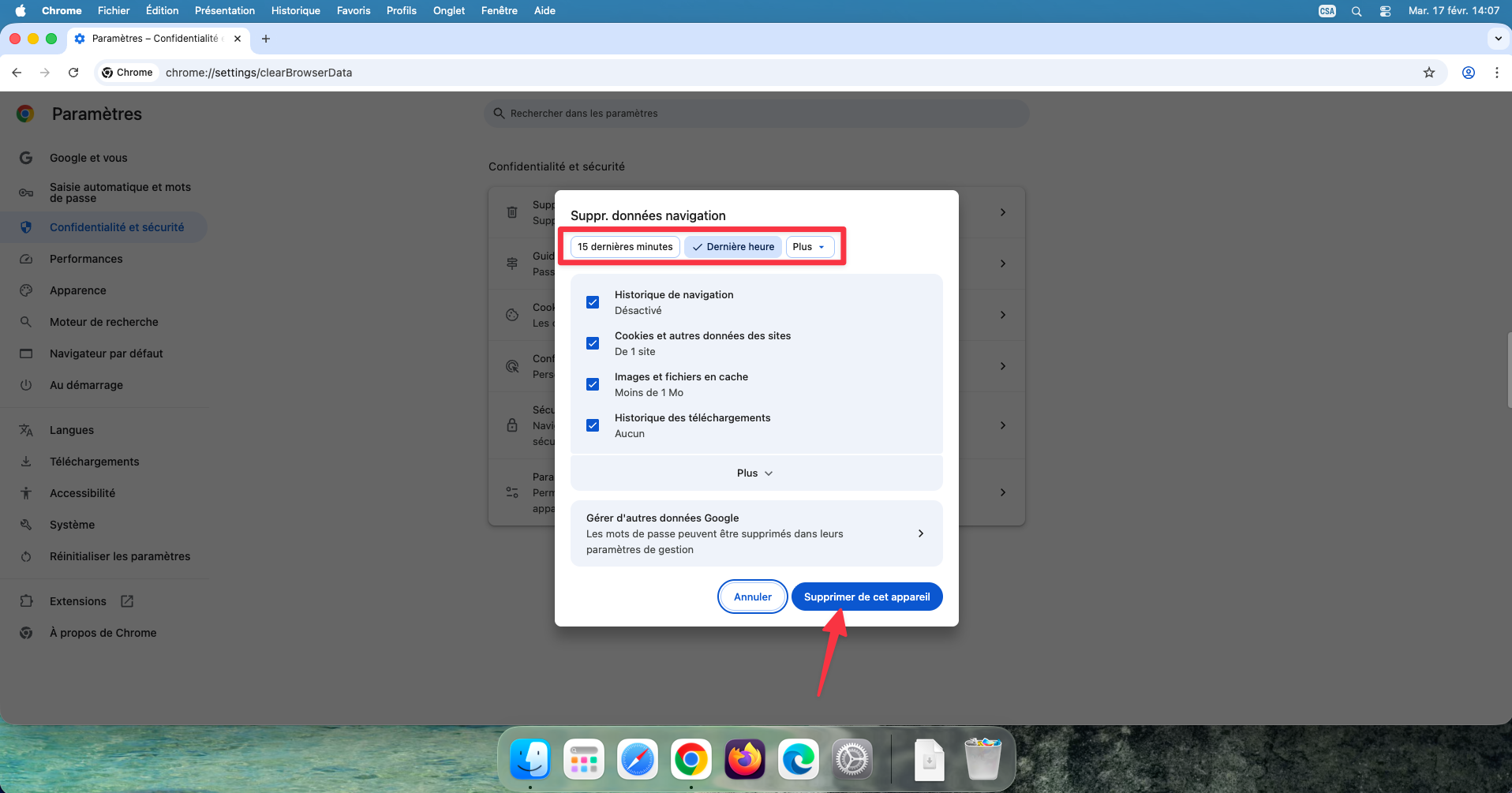Open Navigateur par défaut settings
Screen dimensions: 1512x793
pos(103,353)
